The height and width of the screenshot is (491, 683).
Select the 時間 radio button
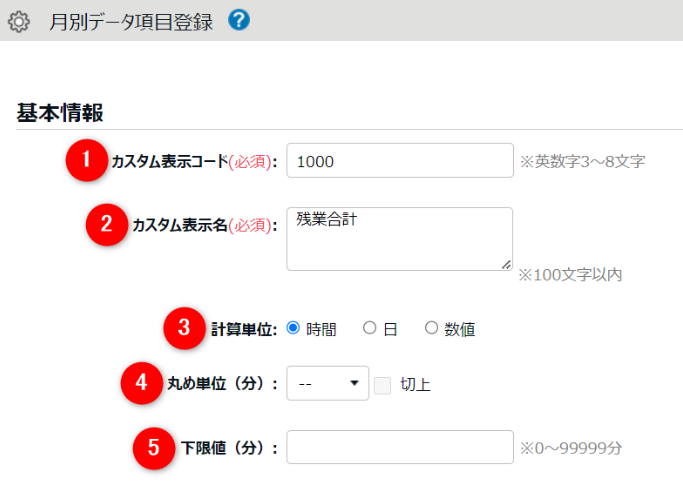(293, 327)
